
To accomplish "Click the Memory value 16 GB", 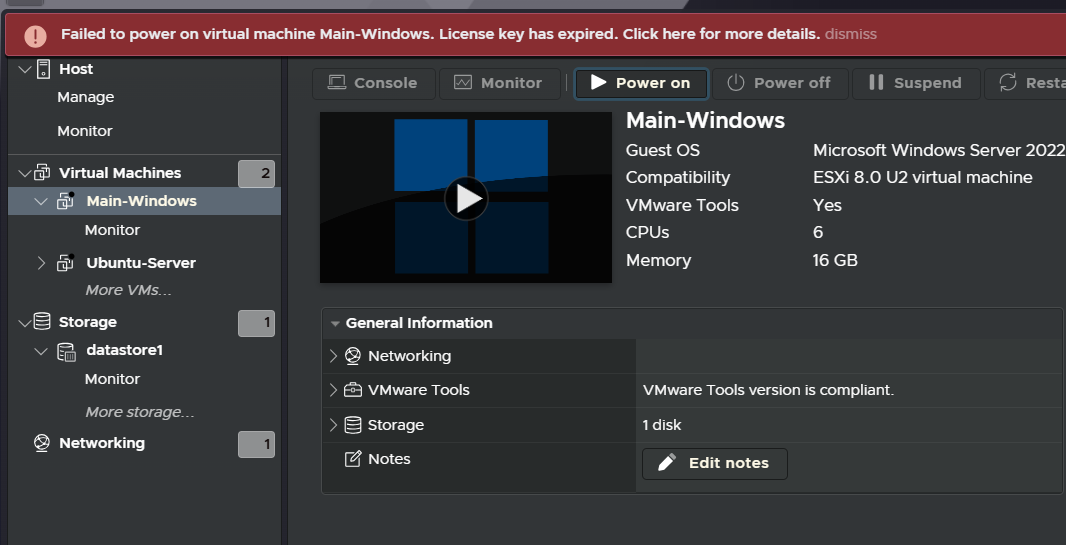I will tap(835, 260).
